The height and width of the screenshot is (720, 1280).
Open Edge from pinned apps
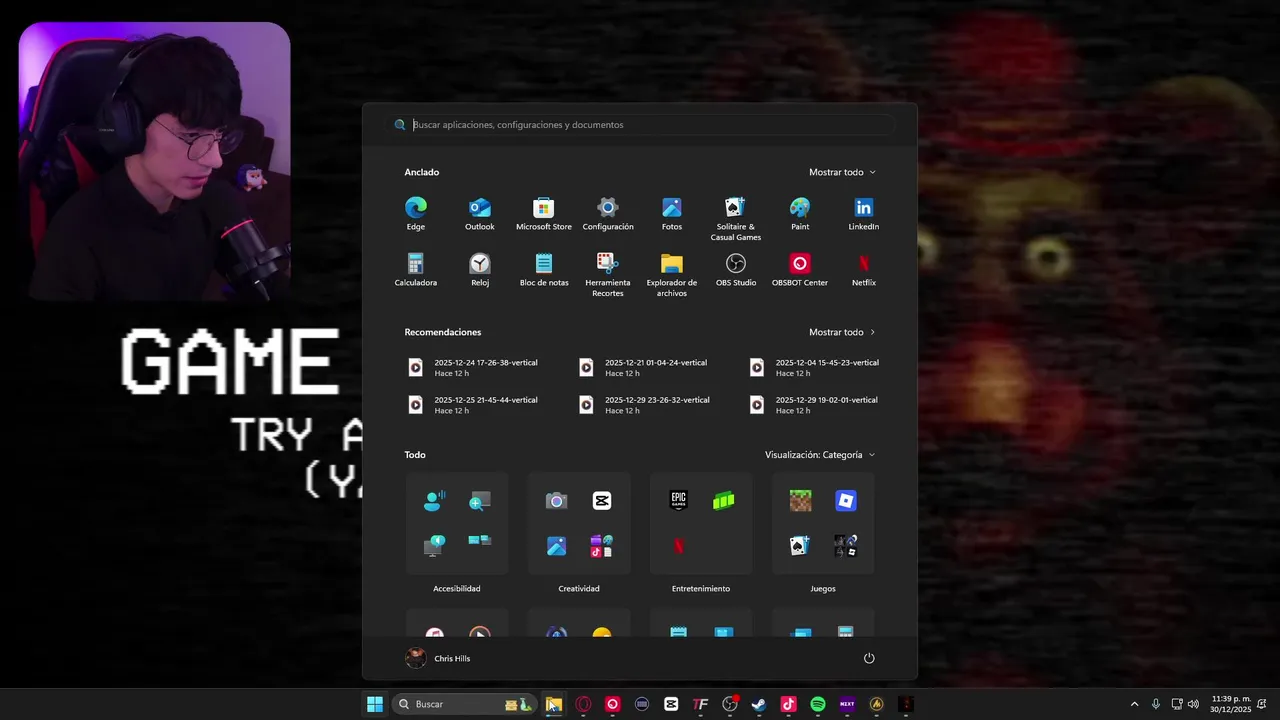[x=416, y=213]
